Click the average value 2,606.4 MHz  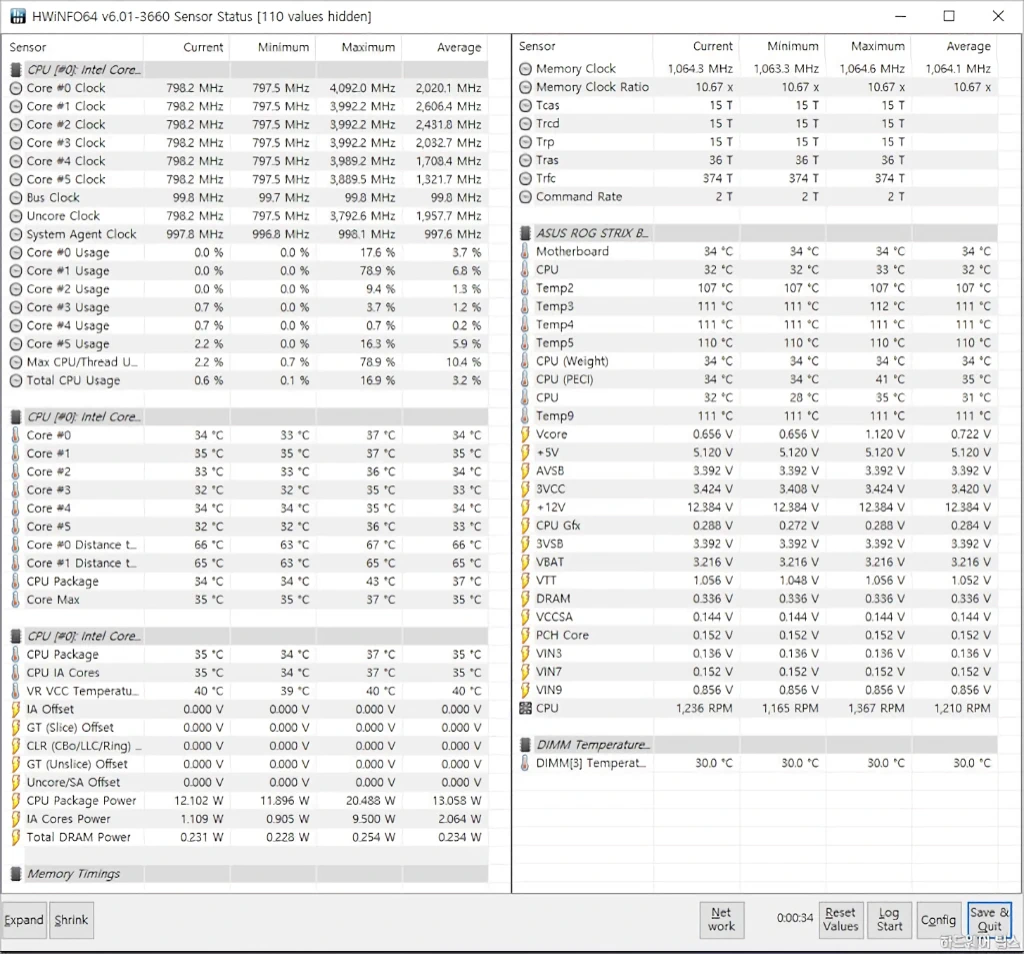[x=449, y=106]
